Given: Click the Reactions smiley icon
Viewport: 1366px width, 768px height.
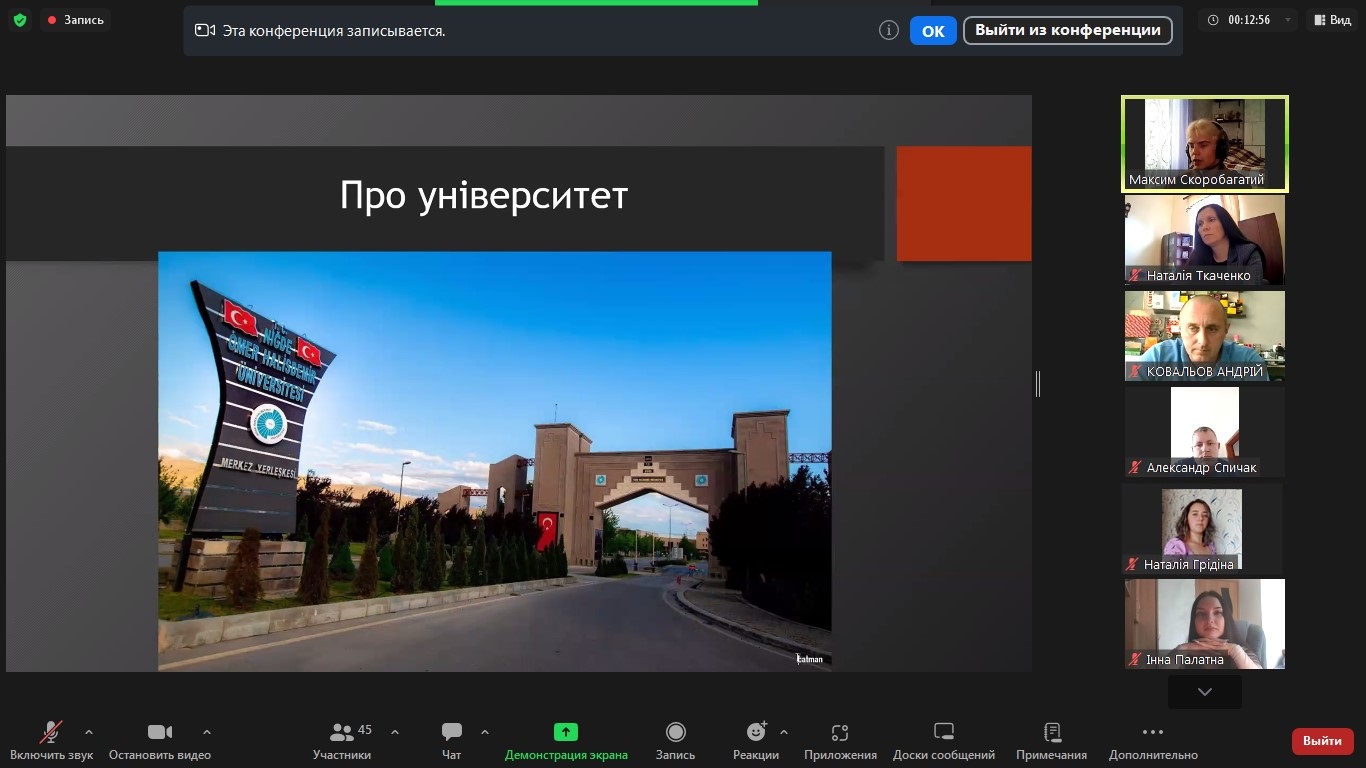Looking at the screenshot, I should [x=756, y=733].
